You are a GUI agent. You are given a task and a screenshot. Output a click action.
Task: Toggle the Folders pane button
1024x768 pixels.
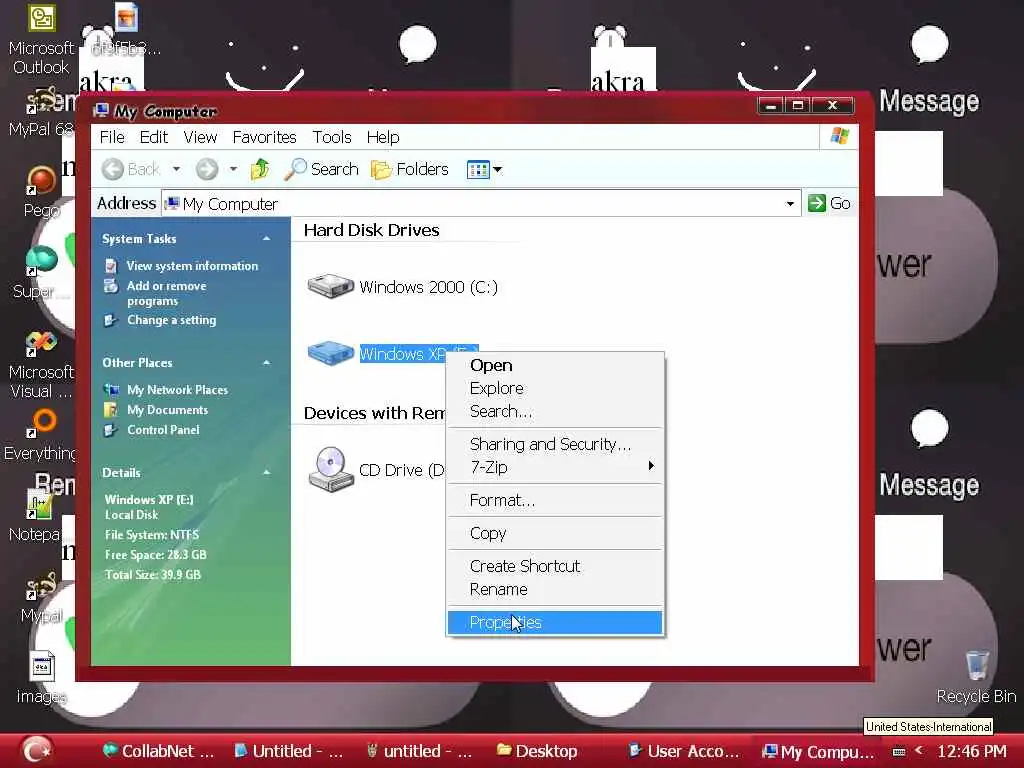[409, 169]
